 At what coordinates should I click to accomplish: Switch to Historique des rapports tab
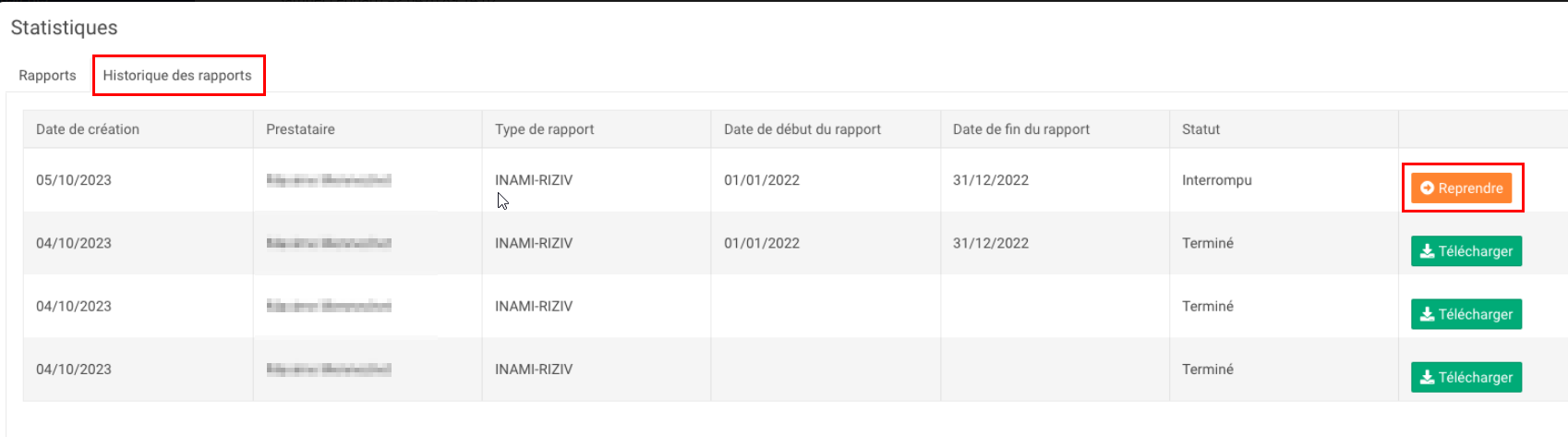(177, 76)
